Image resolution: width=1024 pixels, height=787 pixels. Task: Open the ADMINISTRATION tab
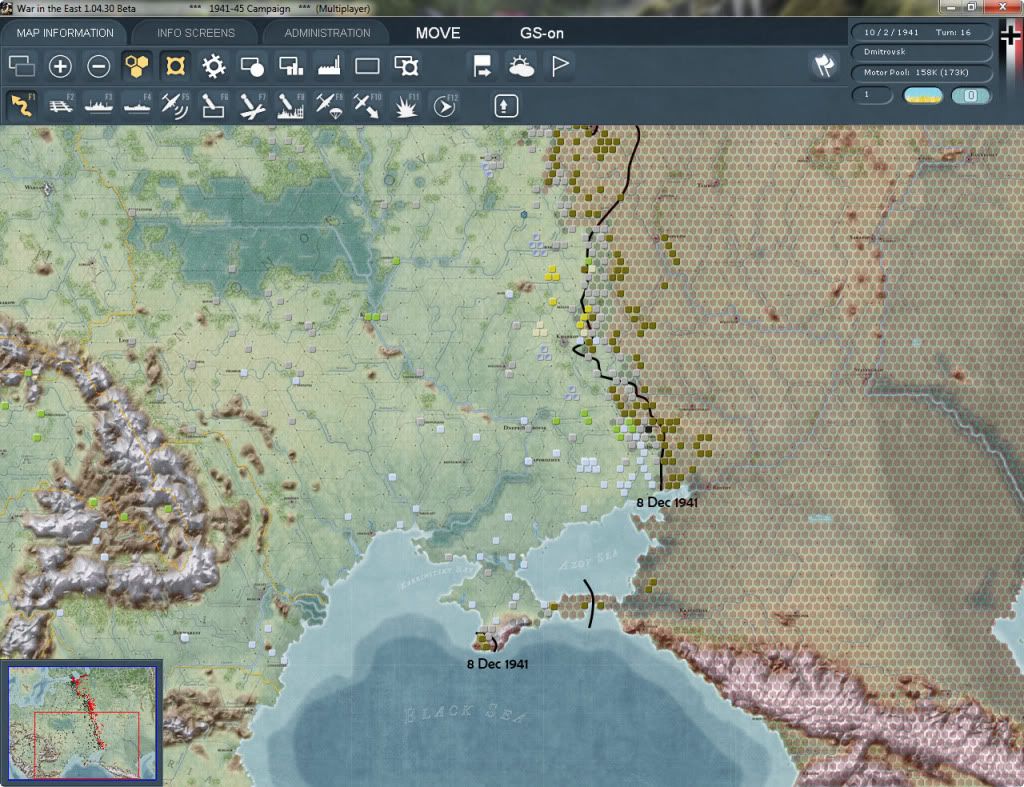click(327, 33)
